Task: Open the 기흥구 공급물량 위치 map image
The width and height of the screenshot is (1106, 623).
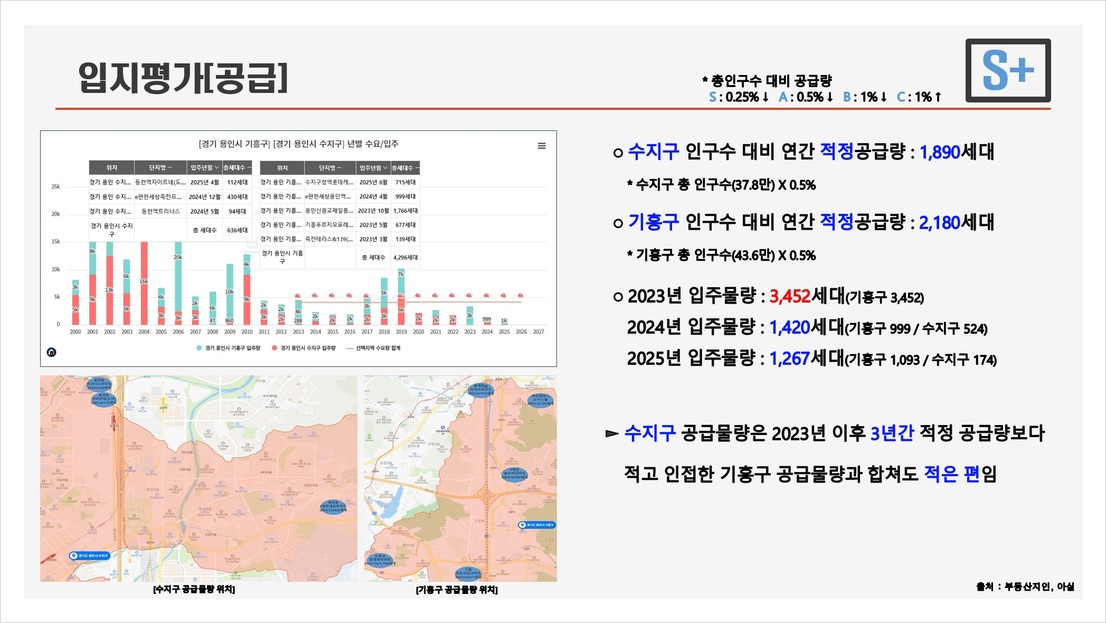Action: tap(461, 478)
